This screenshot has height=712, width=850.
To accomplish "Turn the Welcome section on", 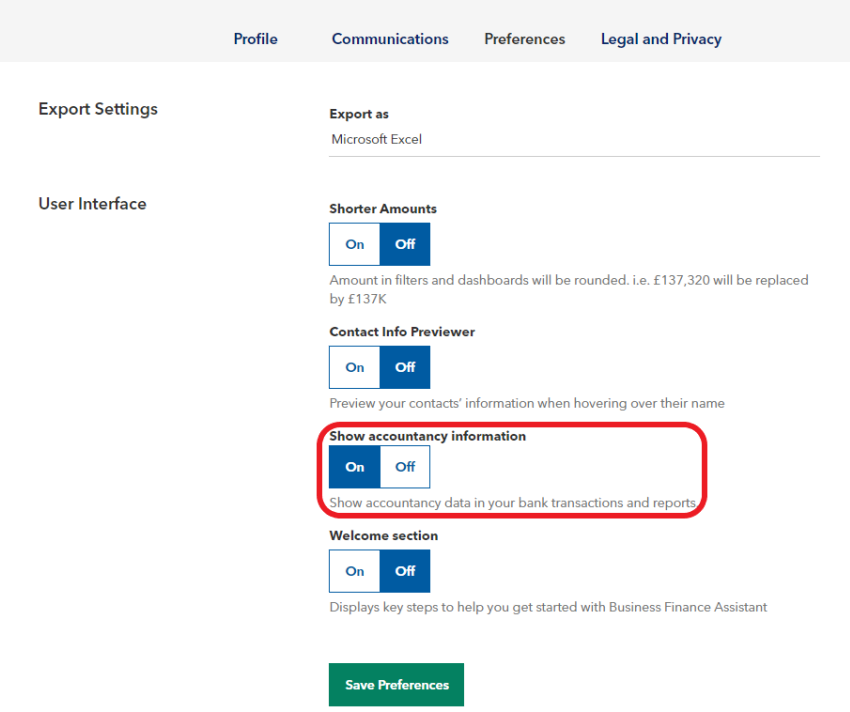I will [x=355, y=571].
